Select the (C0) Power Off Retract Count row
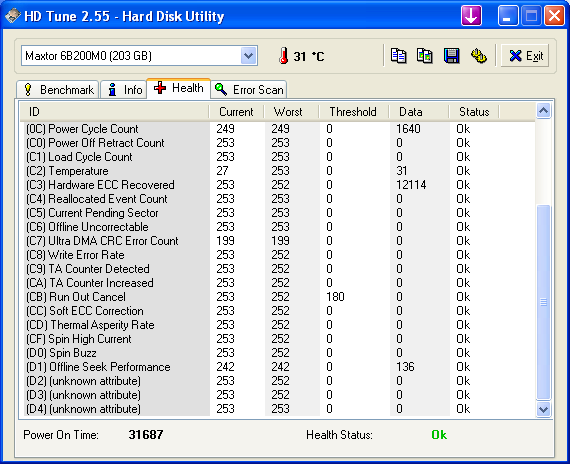Image resolution: width=570 pixels, height=464 pixels. click(280, 143)
